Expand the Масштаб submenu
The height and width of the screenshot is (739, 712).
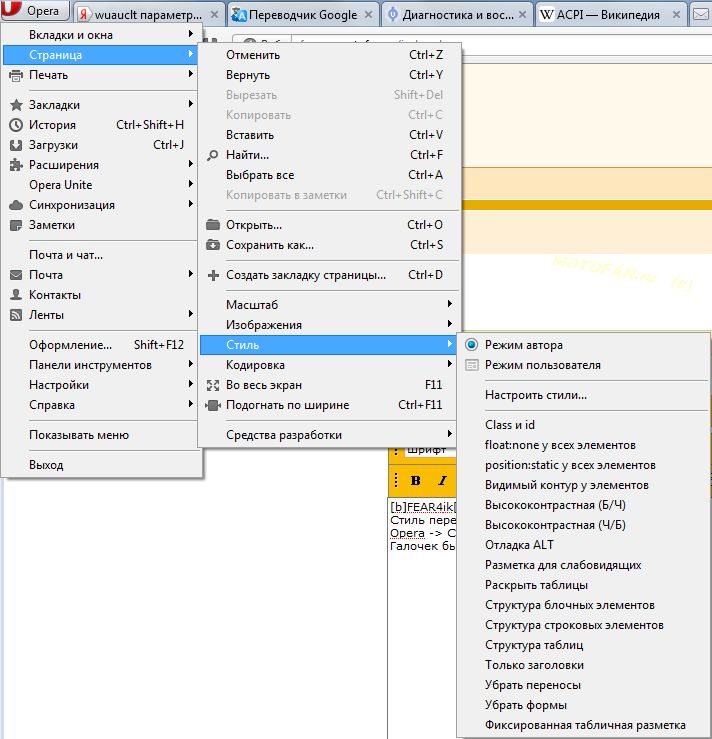click(x=328, y=305)
